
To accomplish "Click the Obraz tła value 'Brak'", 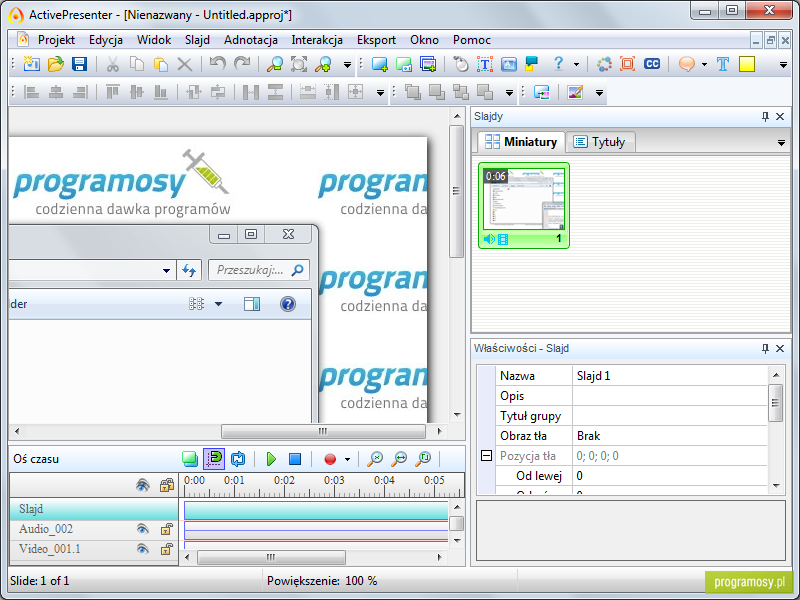I will (670, 436).
